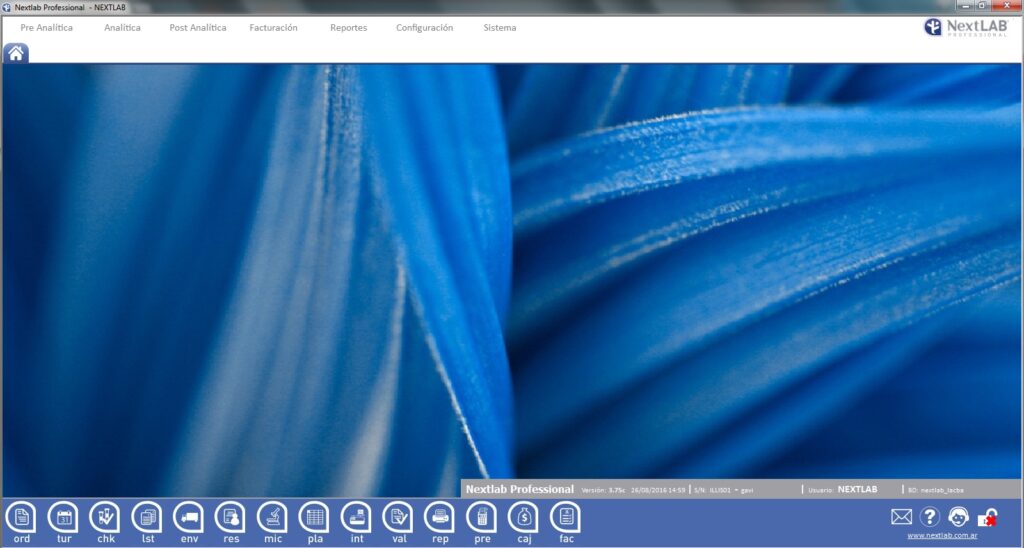
Task: Open the 'val' validation shortcut icon
Action: click(x=398, y=518)
